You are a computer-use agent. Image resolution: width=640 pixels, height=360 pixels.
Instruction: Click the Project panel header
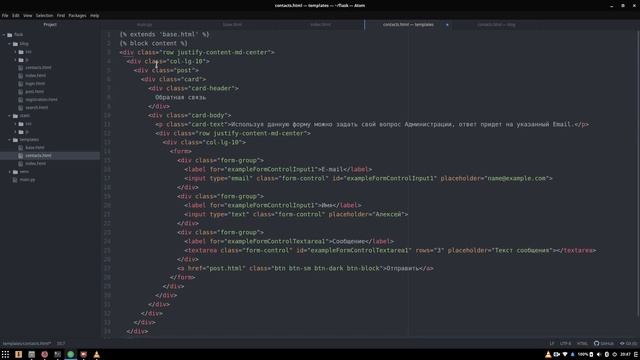coord(50,25)
